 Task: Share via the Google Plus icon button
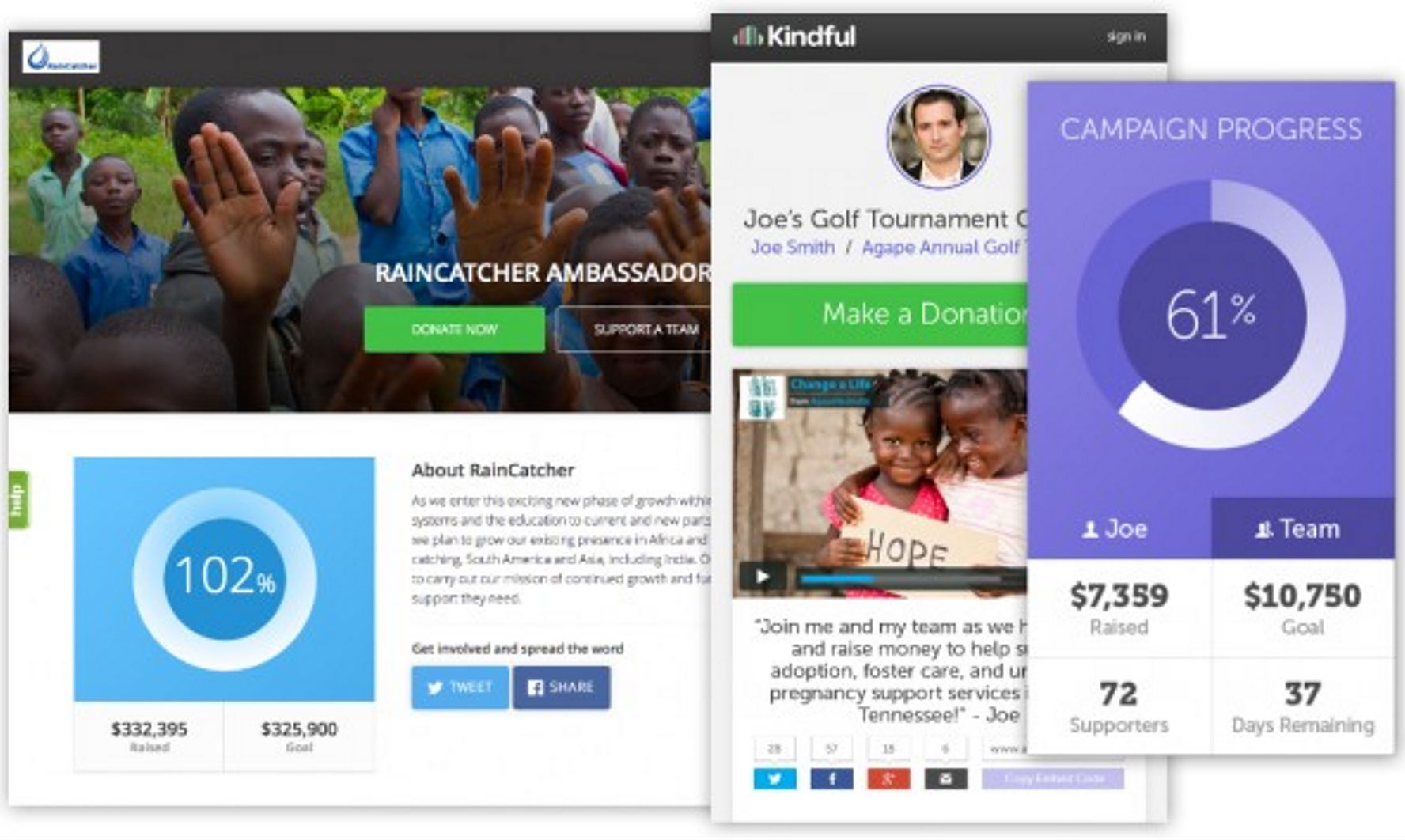pos(888,779)
